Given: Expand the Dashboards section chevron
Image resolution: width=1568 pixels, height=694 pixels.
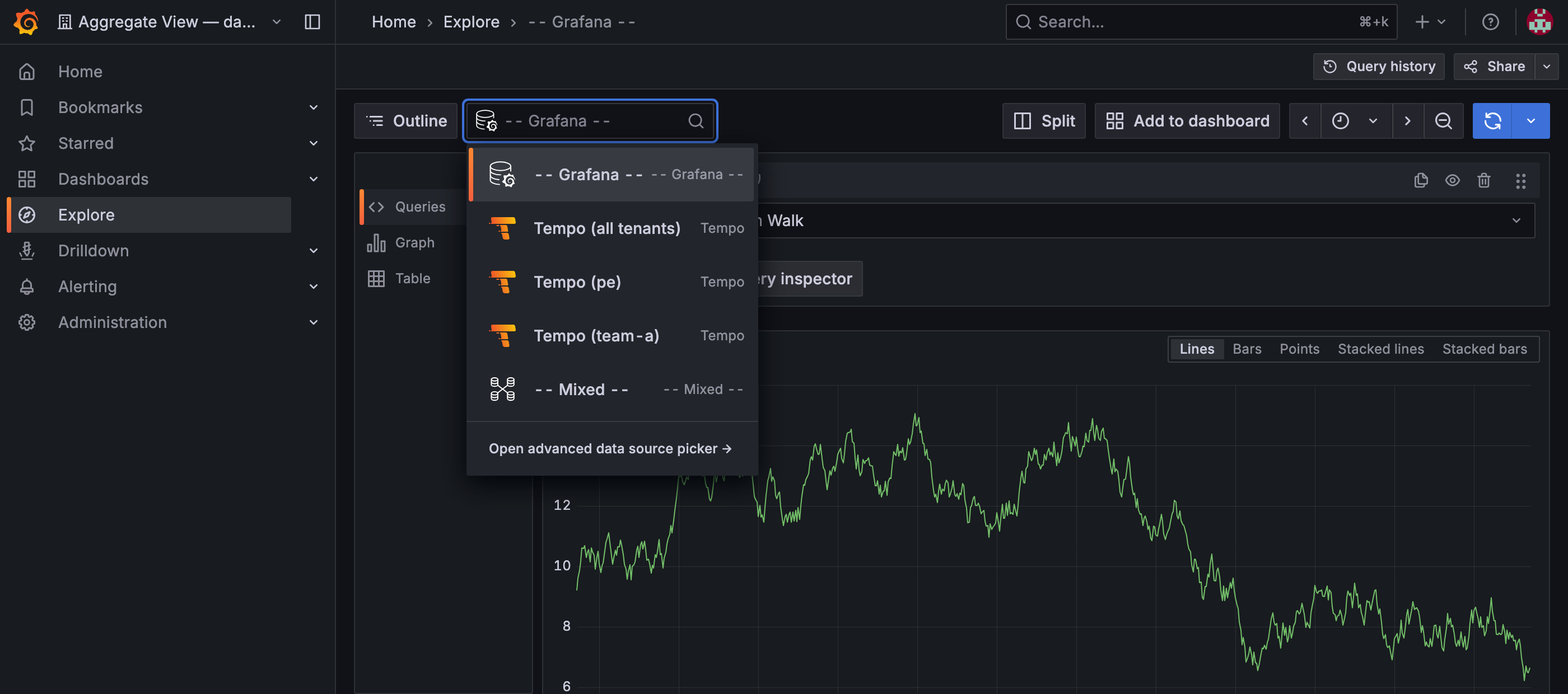Looking at the screenshot, I should 314,180.
